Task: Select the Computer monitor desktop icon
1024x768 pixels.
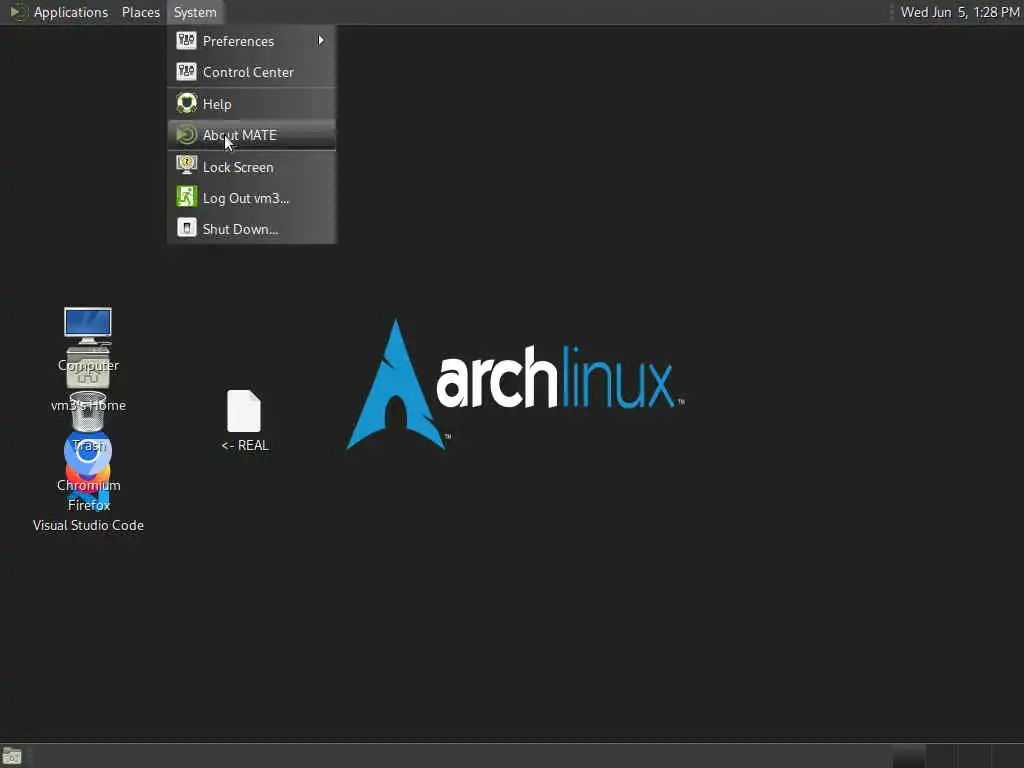Action: coord(88,326)
